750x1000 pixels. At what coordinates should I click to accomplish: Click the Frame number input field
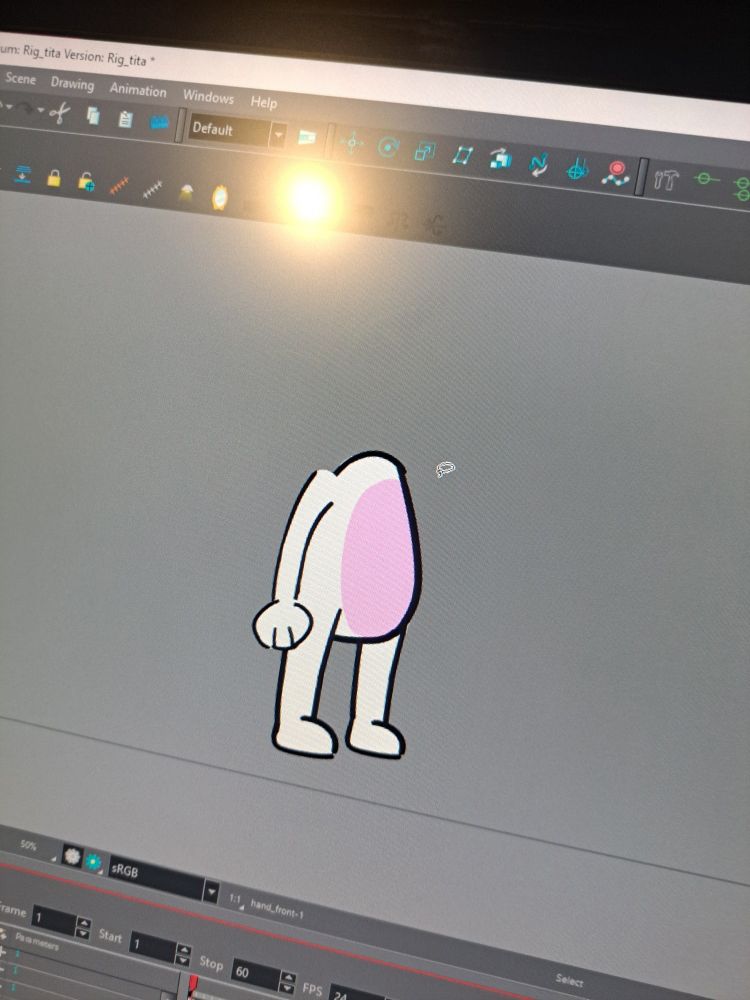[54, 920]
